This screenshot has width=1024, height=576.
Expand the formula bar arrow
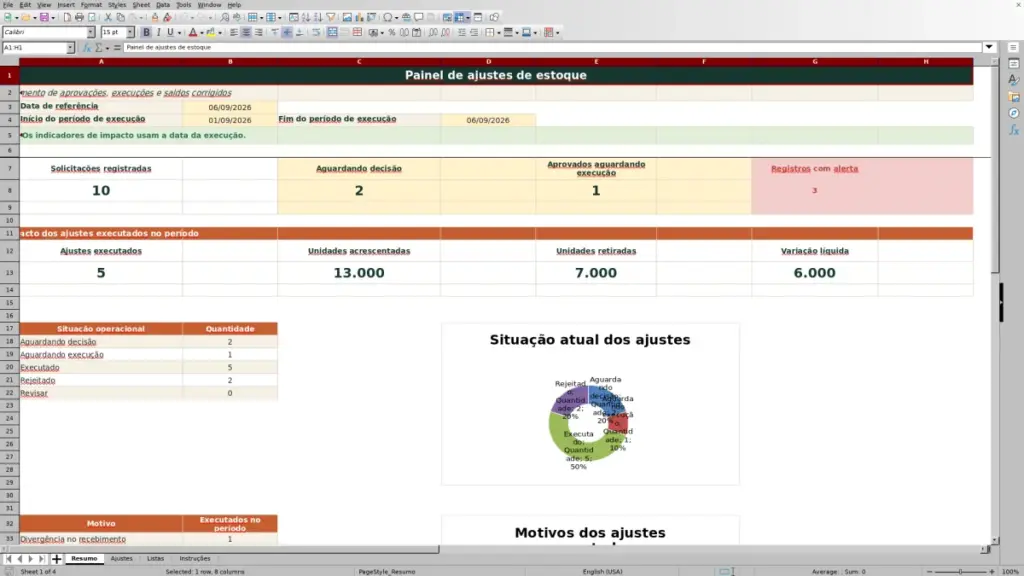coord(989,48)
